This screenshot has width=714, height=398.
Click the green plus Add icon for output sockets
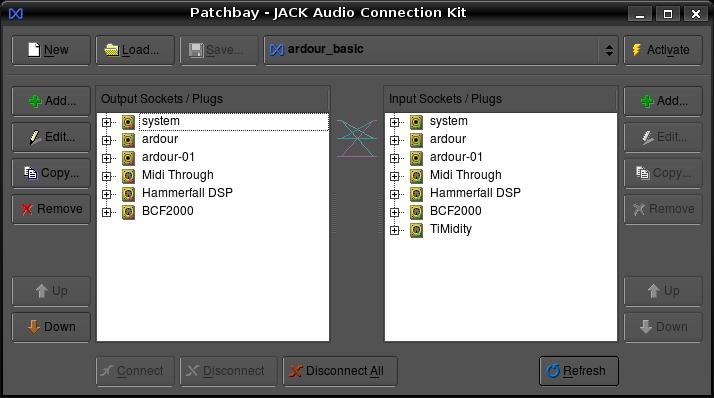click(x=35, y=101)
